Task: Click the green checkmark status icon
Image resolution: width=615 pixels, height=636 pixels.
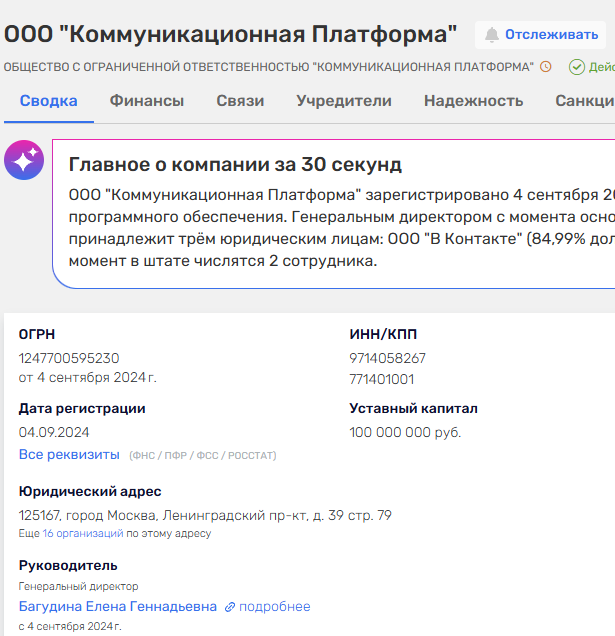Action: pos(576,67)
